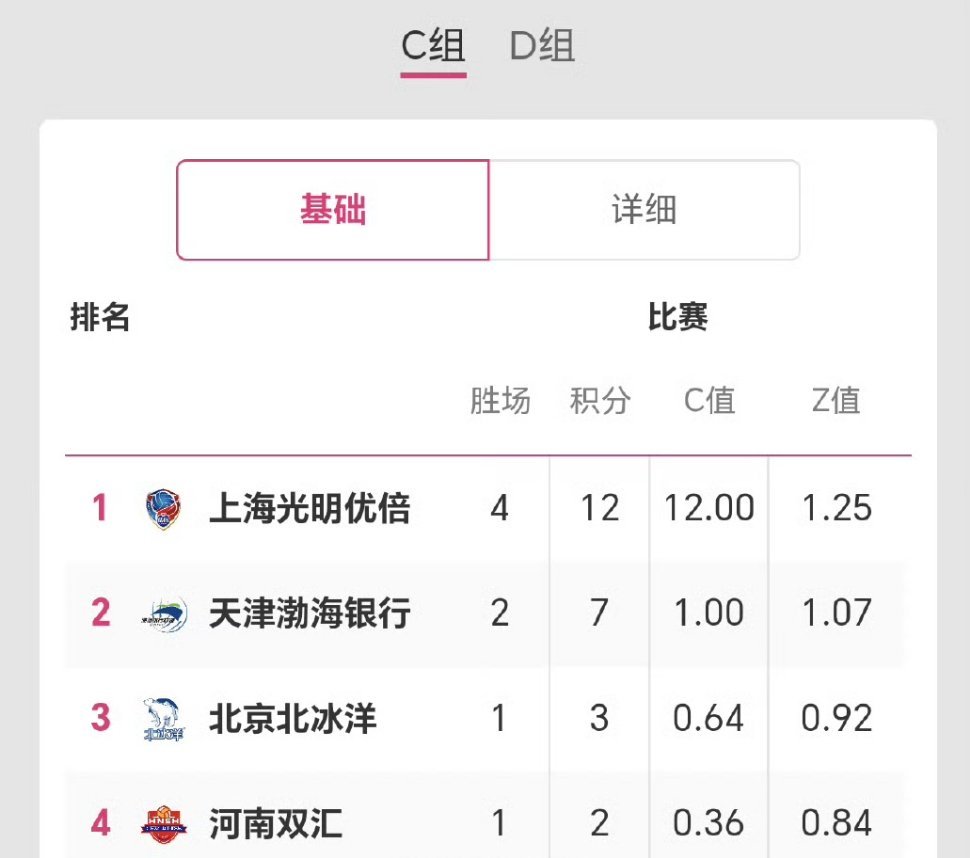The width and height of the screenshot is (970, 858).
Task: Sort standings by 积分 column
Action: pos(599,401)
